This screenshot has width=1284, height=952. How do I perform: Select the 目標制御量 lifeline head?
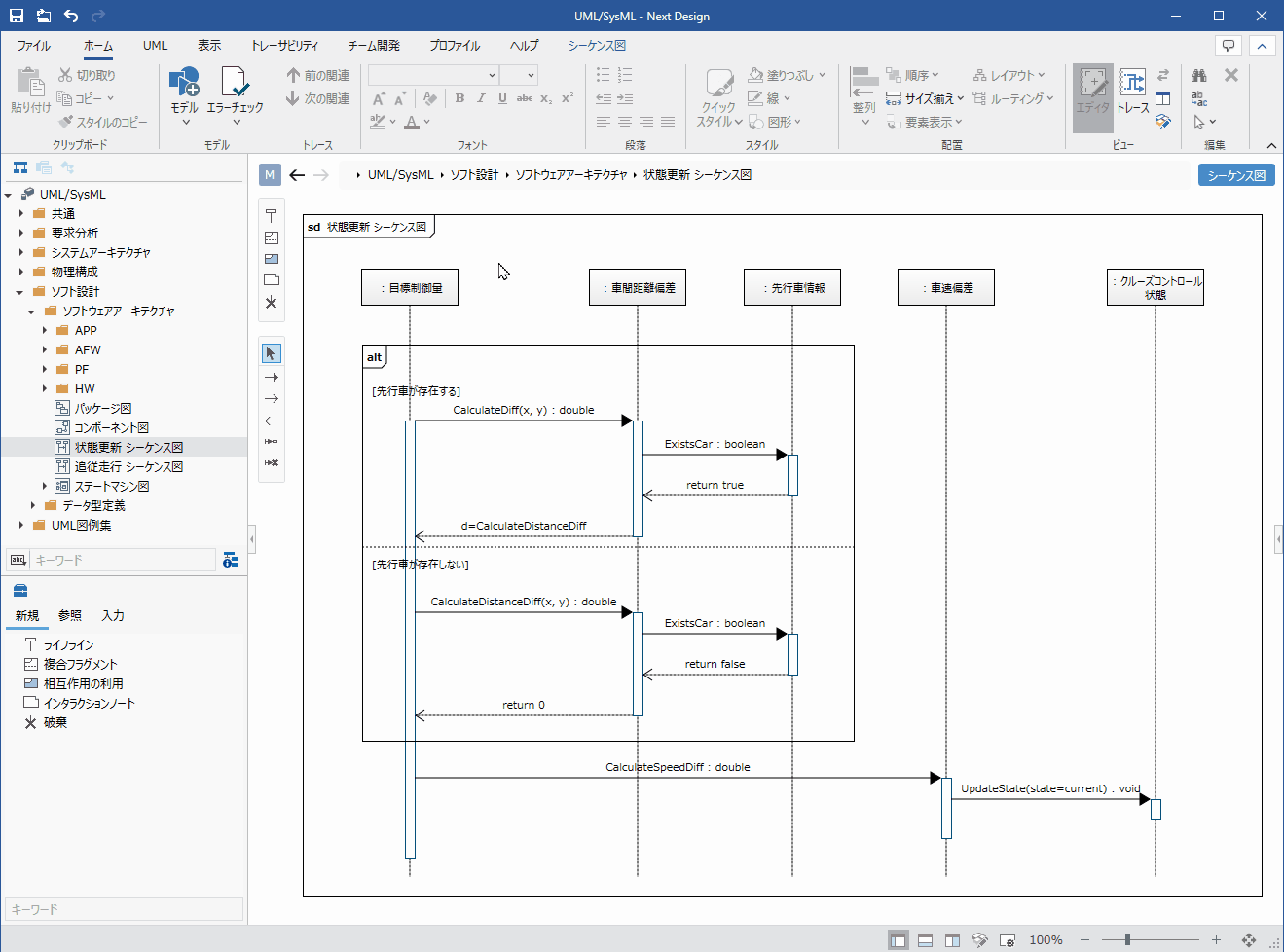coord(410,287)
